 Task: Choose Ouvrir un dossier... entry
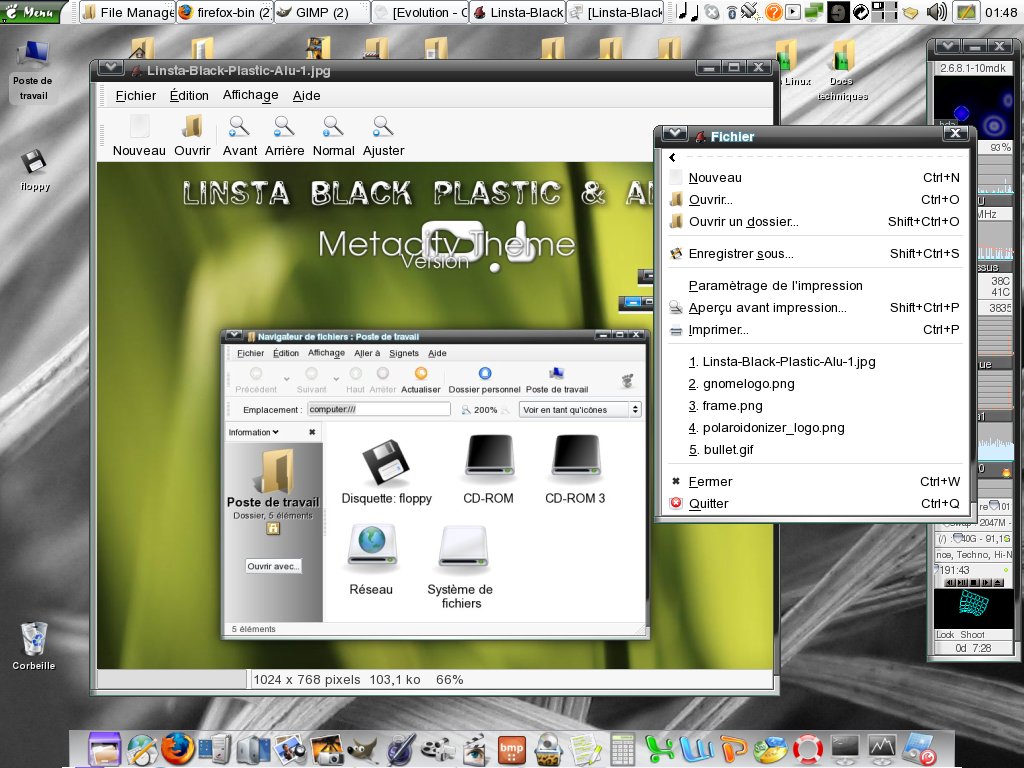(x=814, y=221)
